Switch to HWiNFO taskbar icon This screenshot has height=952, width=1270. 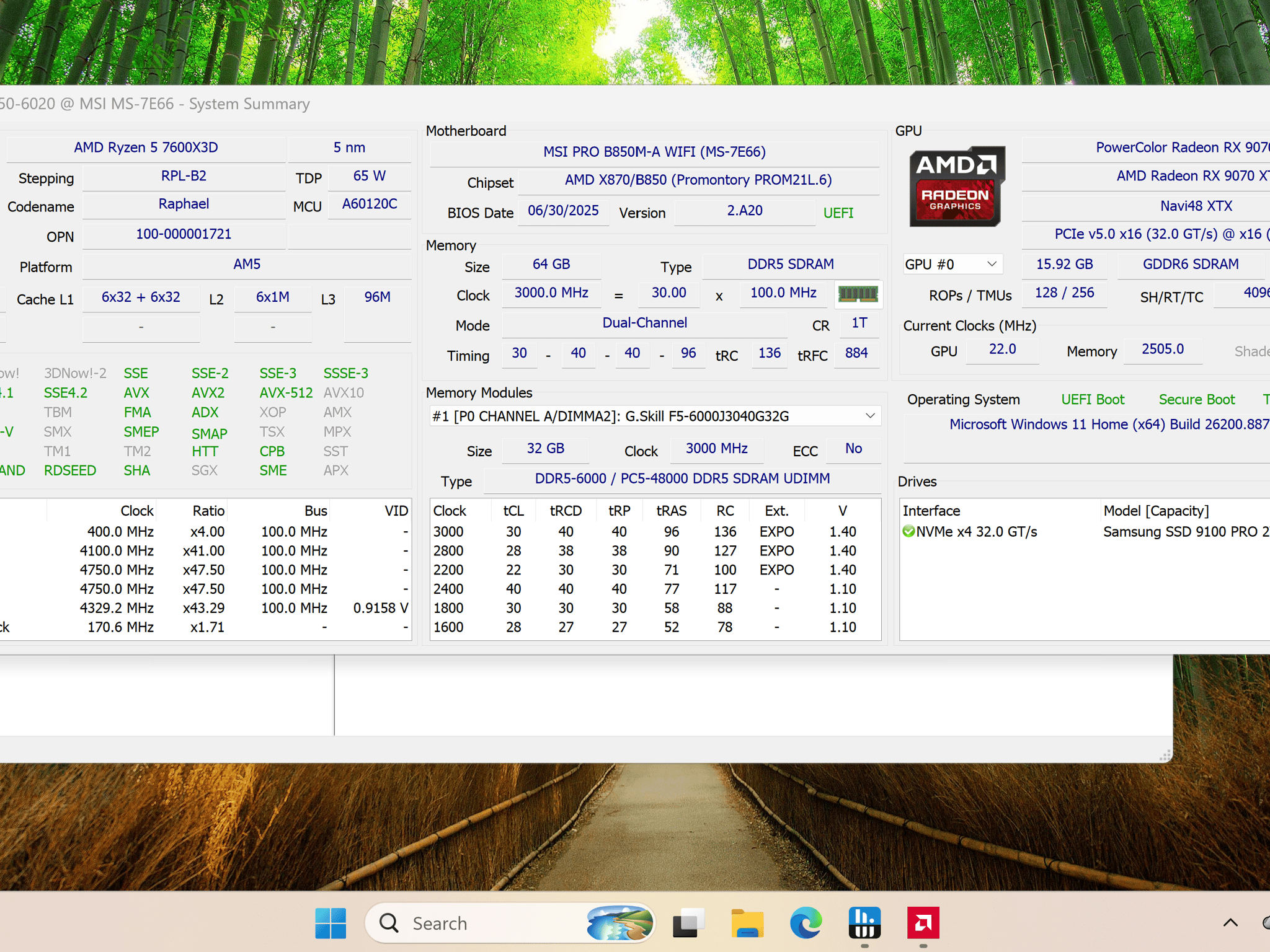864,923
